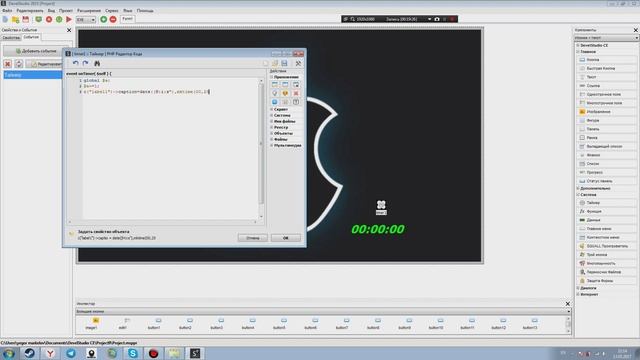Select the Таймер event in the events list
The height and width of the screenshot is (360, 640).
pos(33,75)
